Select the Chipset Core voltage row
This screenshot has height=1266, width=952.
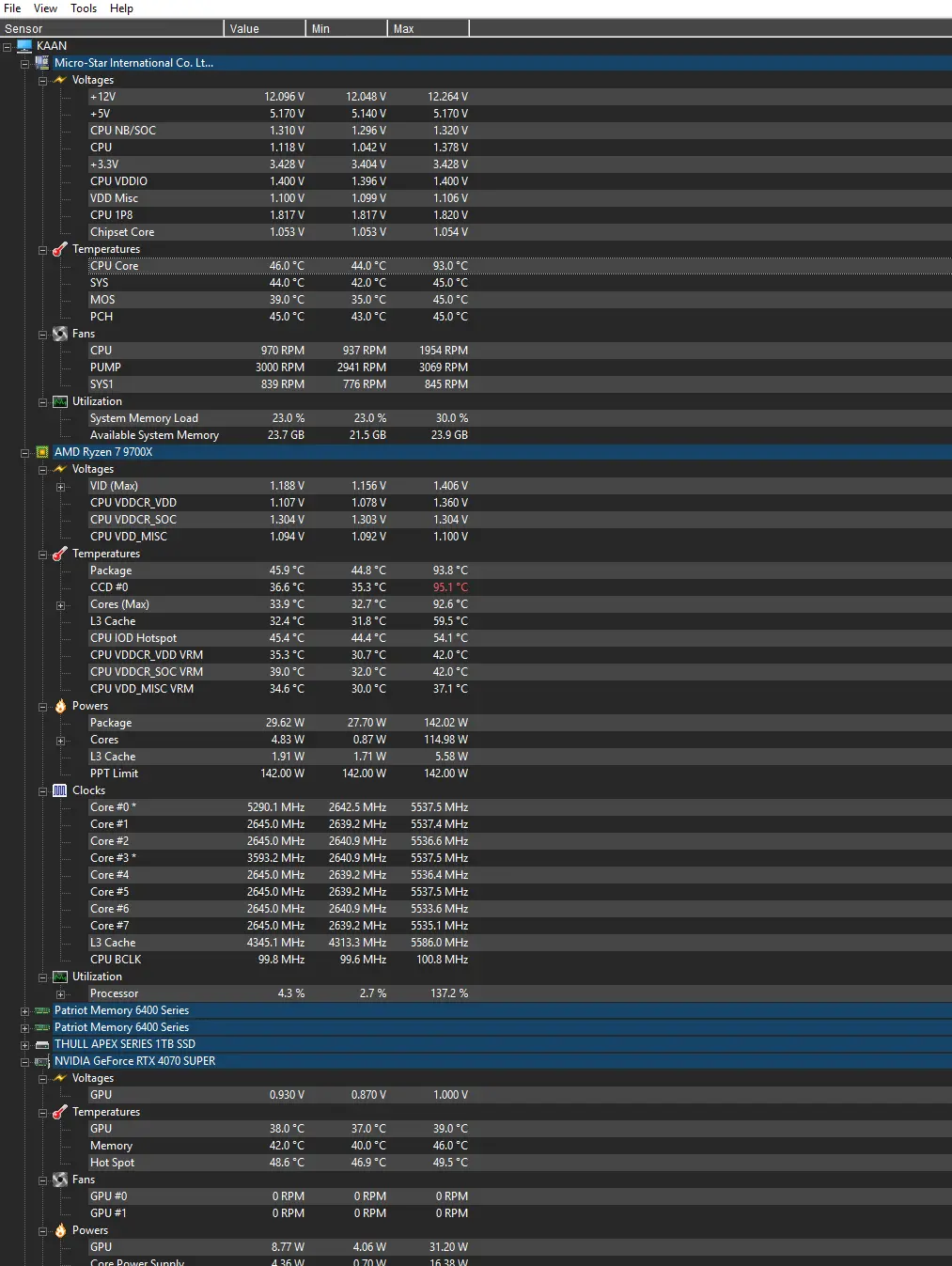pos(520,232)
